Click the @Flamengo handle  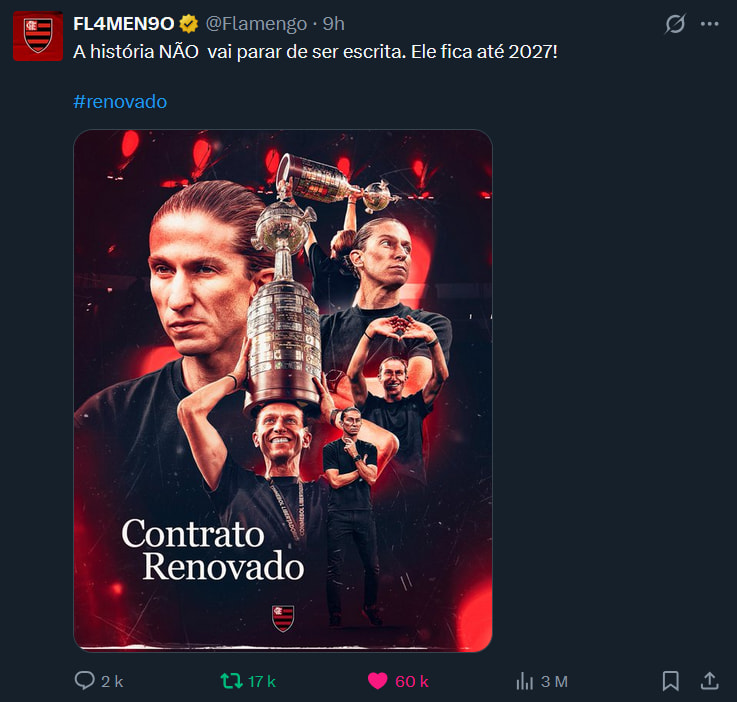point(257,24)
